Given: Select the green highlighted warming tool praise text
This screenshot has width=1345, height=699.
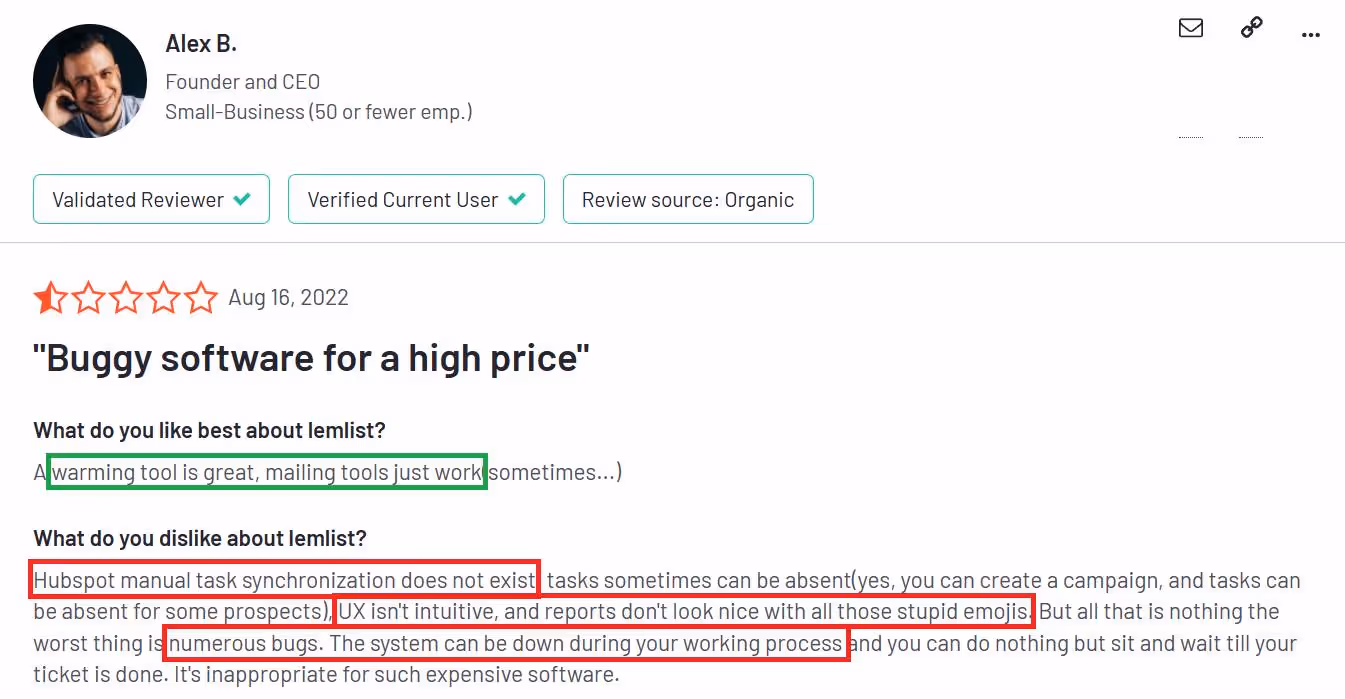Looking at the screenshot, I should point(265,471).
